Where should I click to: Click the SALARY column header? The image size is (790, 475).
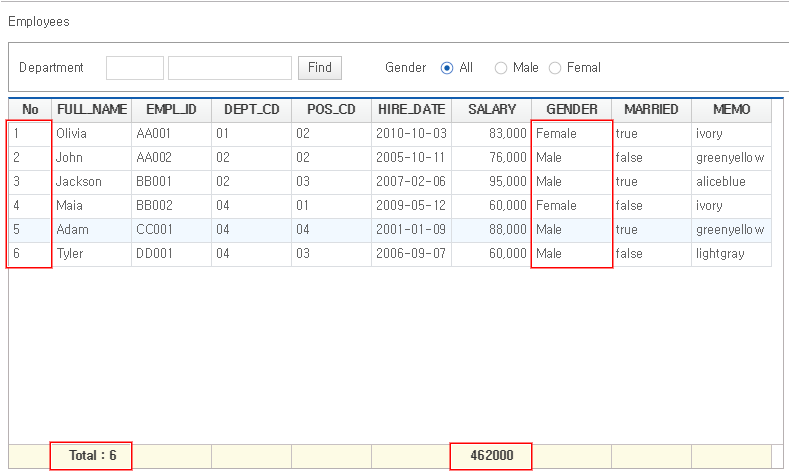pyautogui.click(x=492, y=110)
